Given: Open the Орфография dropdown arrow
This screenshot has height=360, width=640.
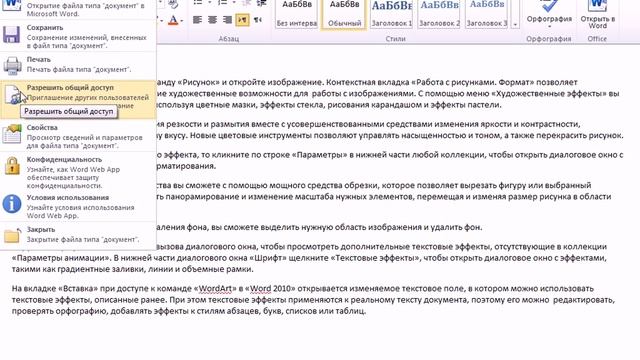Looking at the screenshot, I should 549,27.
